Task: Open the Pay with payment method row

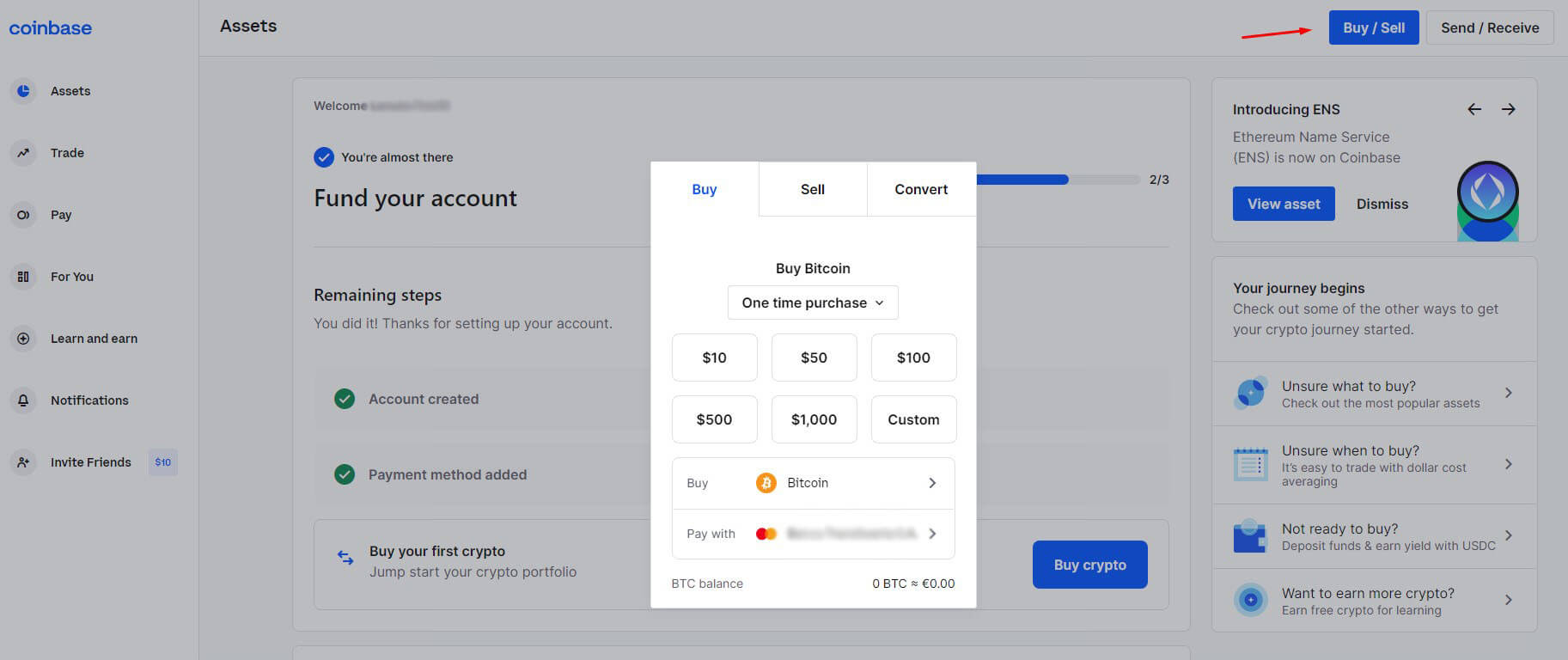Action: click(x=813, y=534)
